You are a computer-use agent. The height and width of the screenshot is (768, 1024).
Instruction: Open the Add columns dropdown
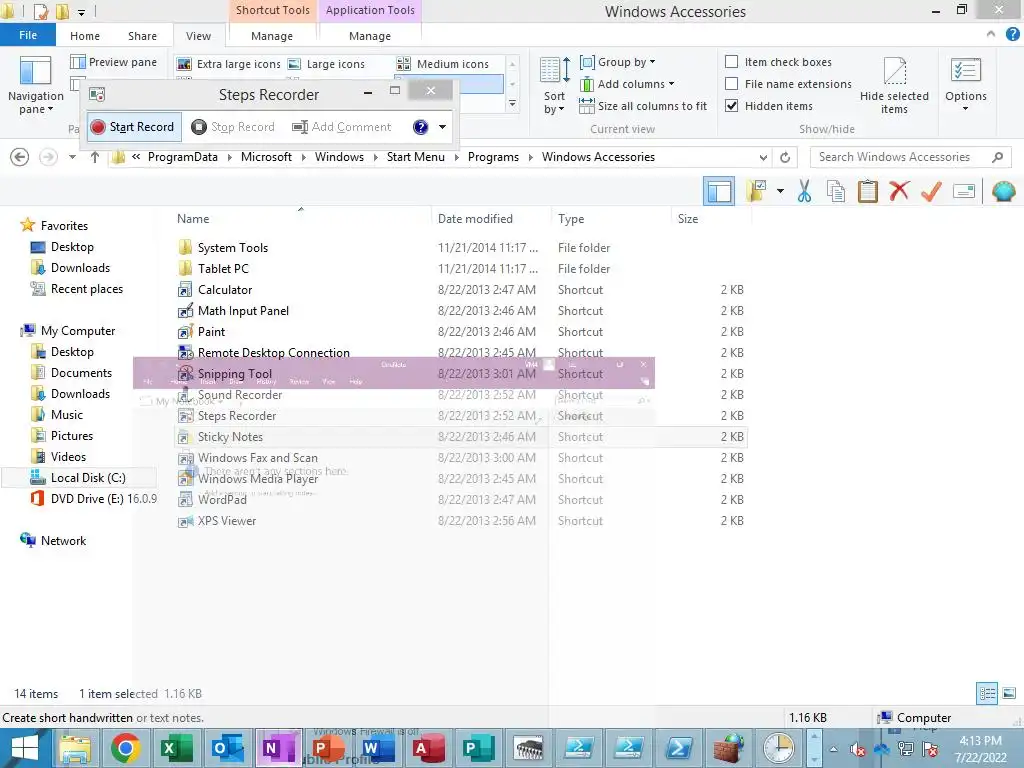[x=627, y=84]
